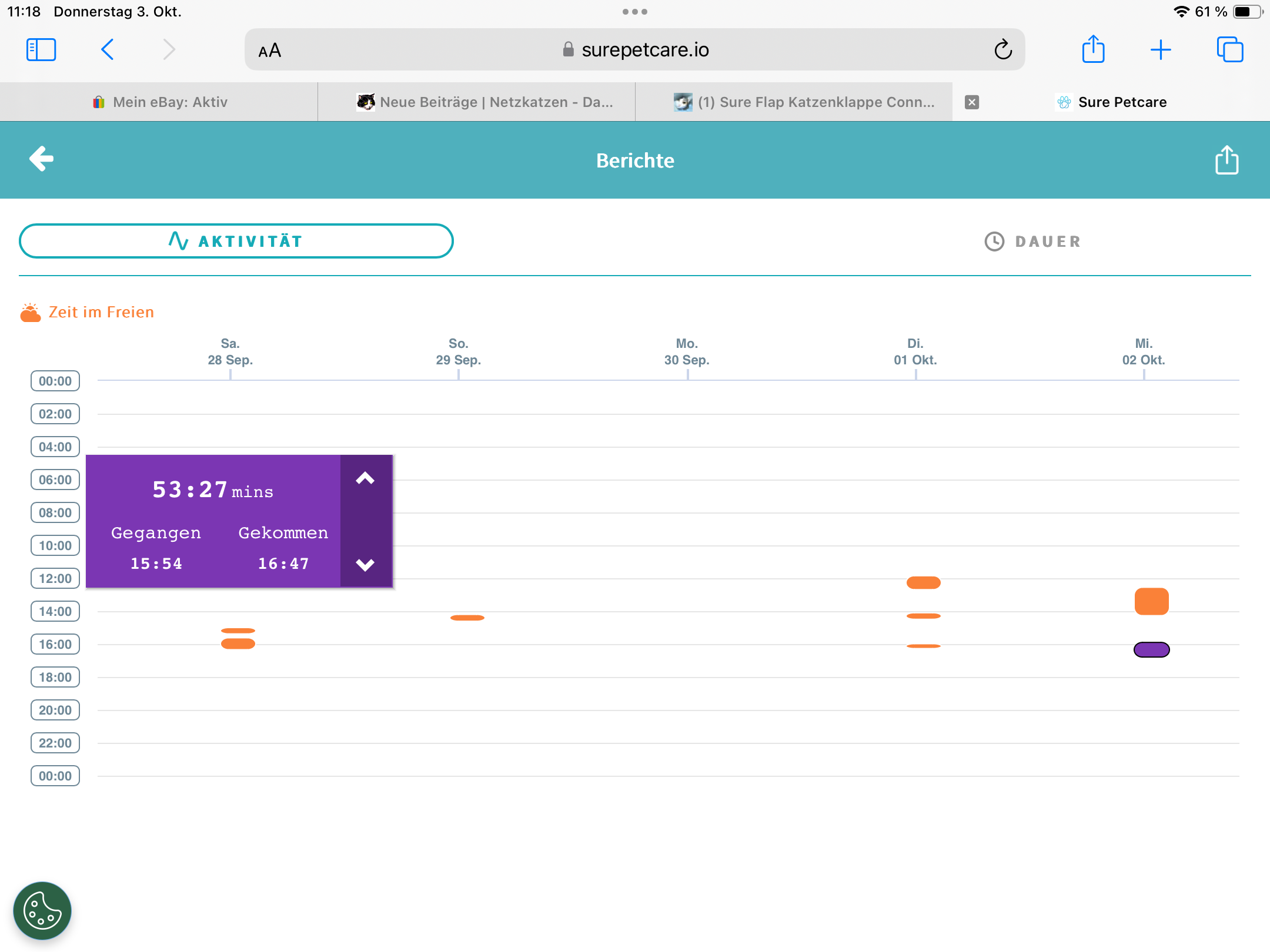Image resolution: width=1270 pixels, height=952 pixels.
Task: Reload the page with the refresh icon
Action: 1003,50
